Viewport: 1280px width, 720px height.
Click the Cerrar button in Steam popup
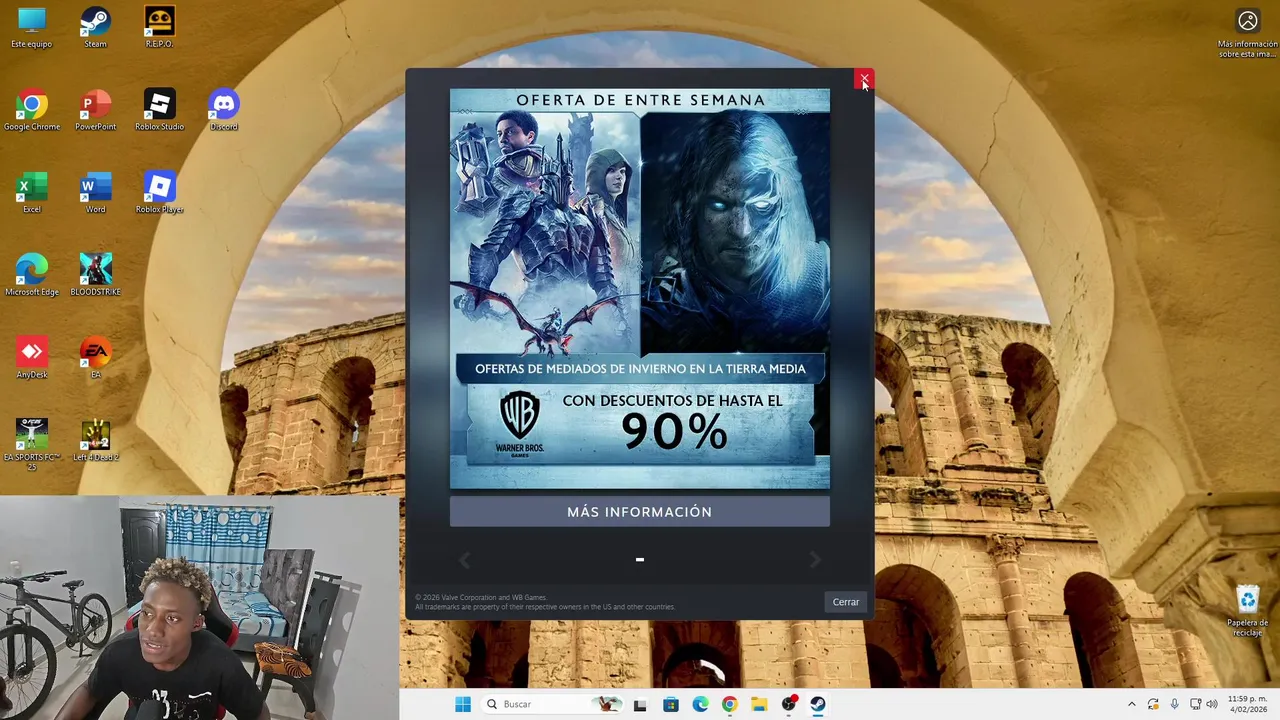846,602
